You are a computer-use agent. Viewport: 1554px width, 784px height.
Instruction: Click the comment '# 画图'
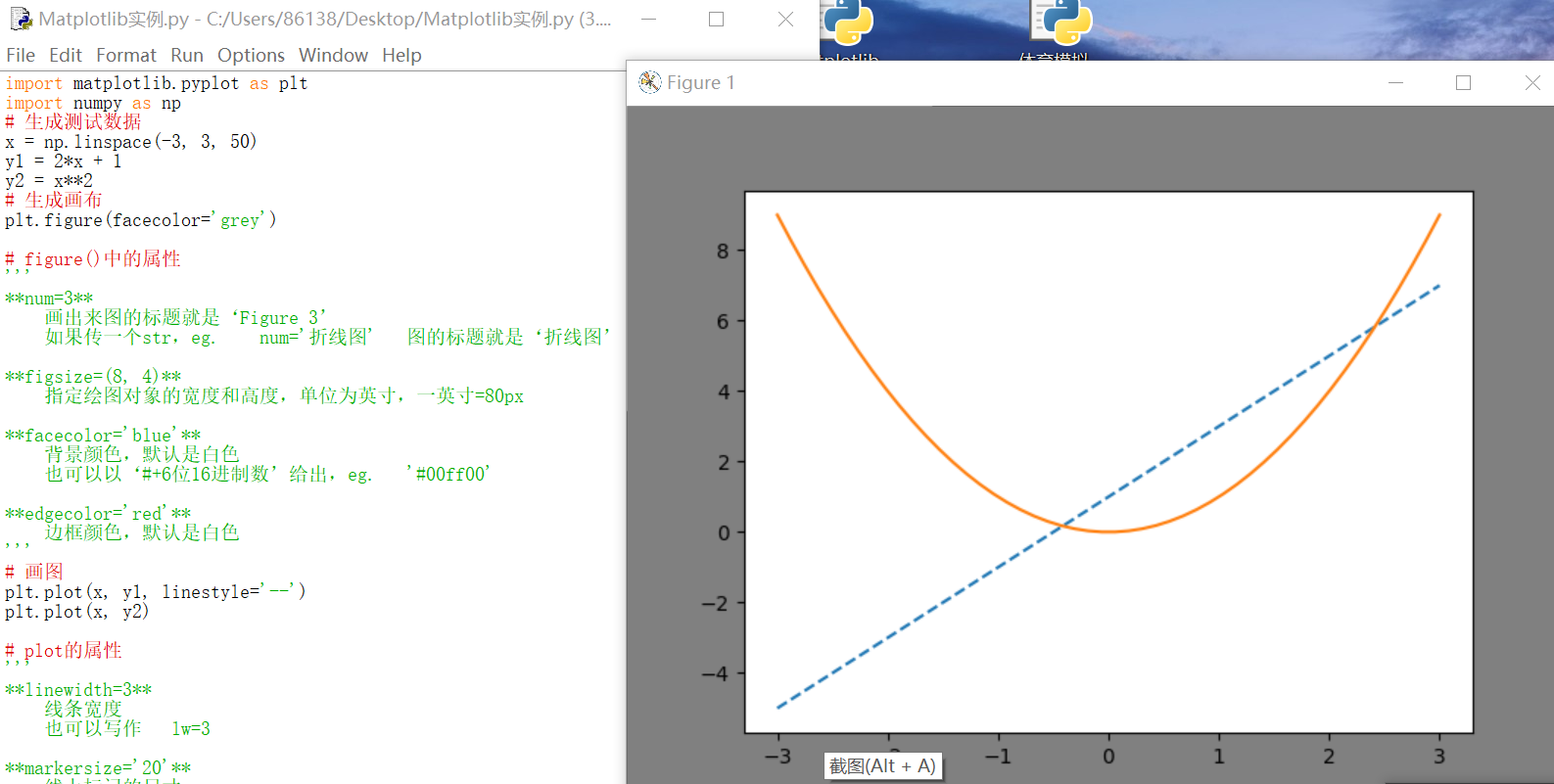click(34, 573)
